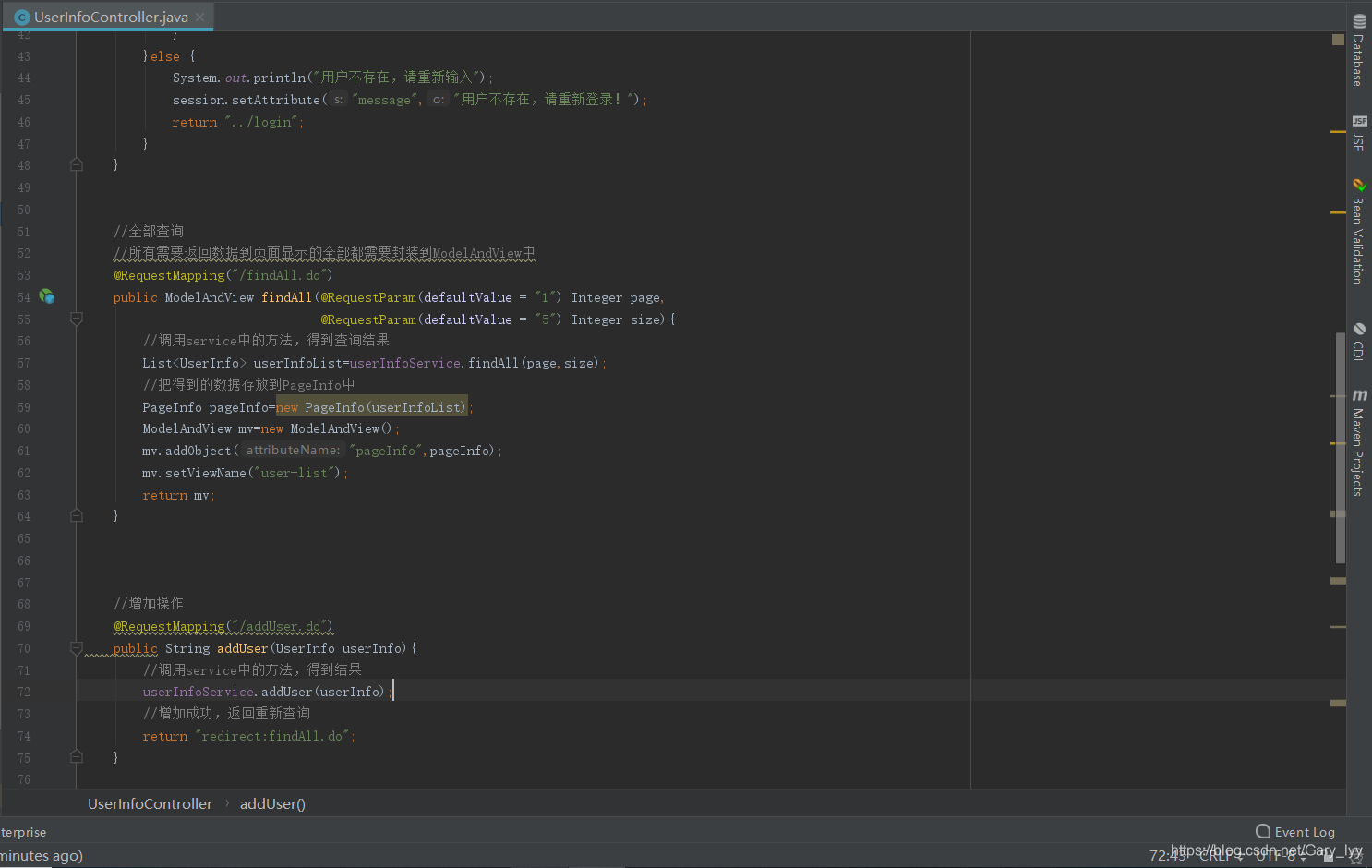
Task: Collapse the fold marker at line 48
Action: click(77, 164)
